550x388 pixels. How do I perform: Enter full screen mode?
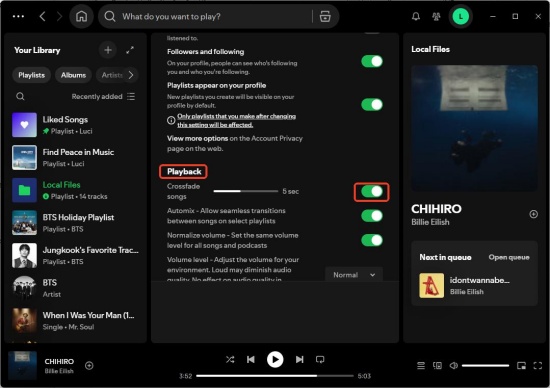(x=538, y=366)
